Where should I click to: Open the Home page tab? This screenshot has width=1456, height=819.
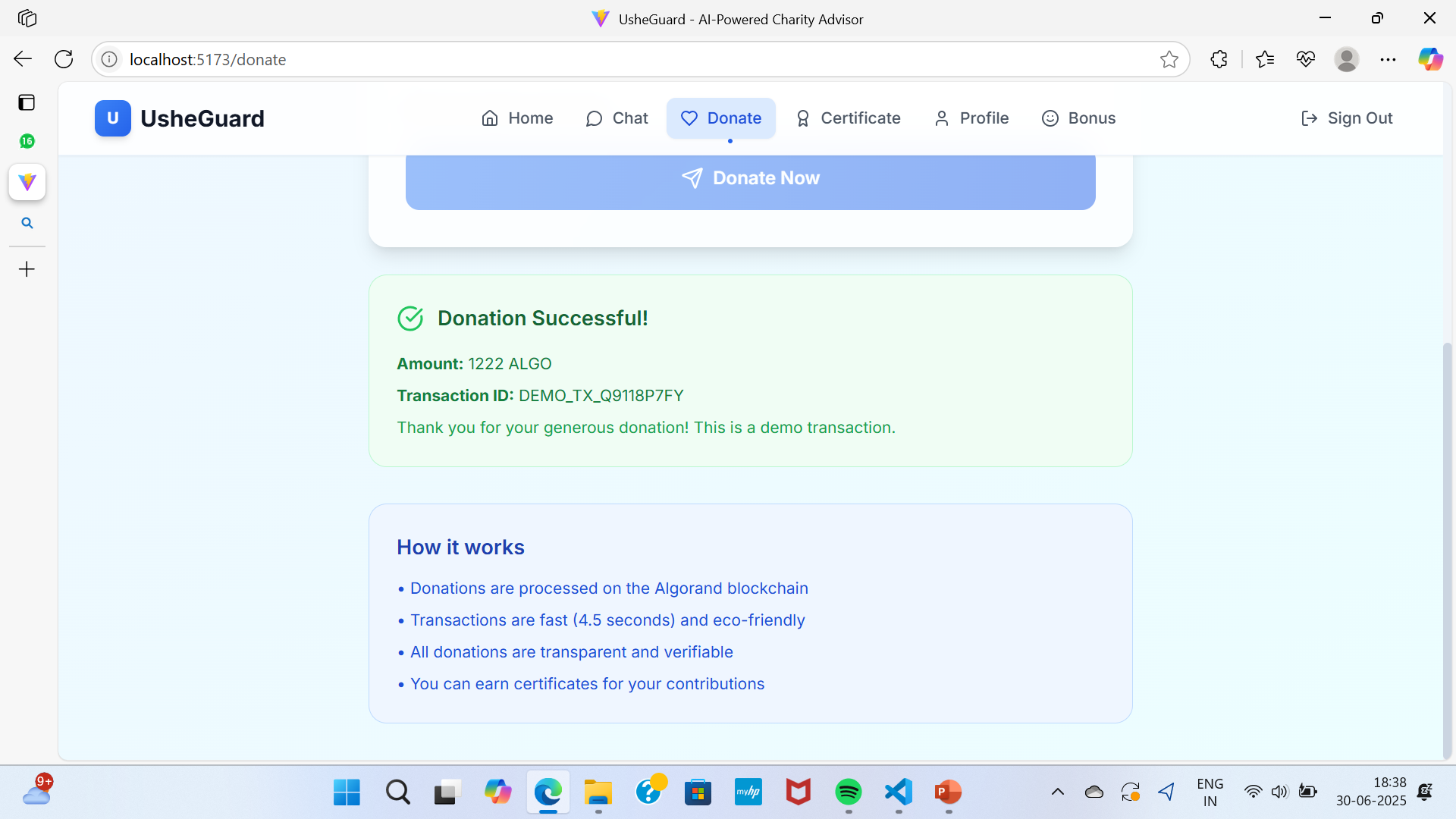pyautogui.click(x=517, y=118)
